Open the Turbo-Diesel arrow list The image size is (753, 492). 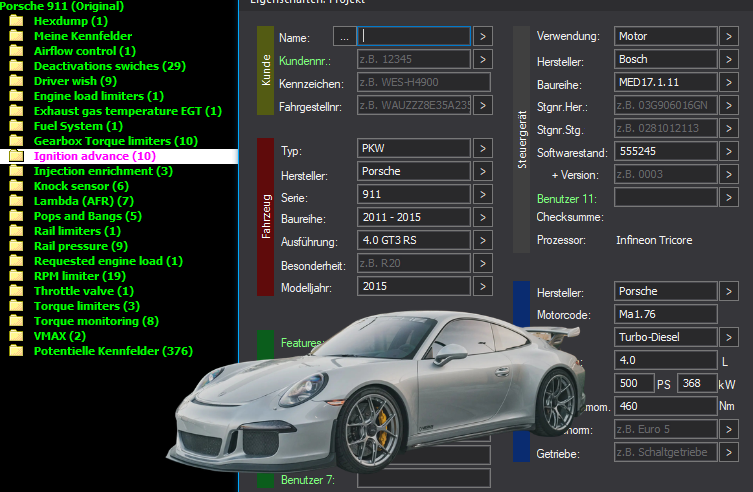point(729,337)
